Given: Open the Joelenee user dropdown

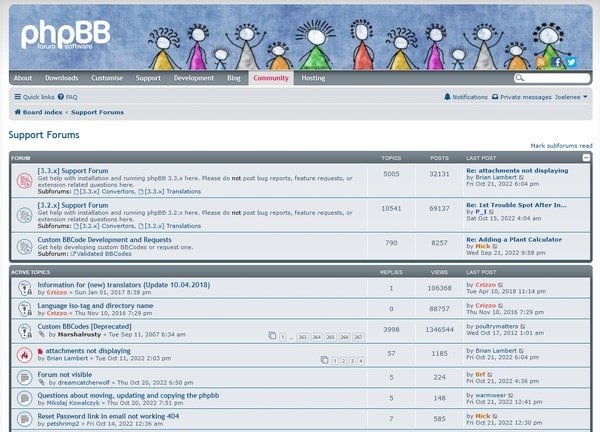Looking at the screenshot, I should tap(571, 97).
